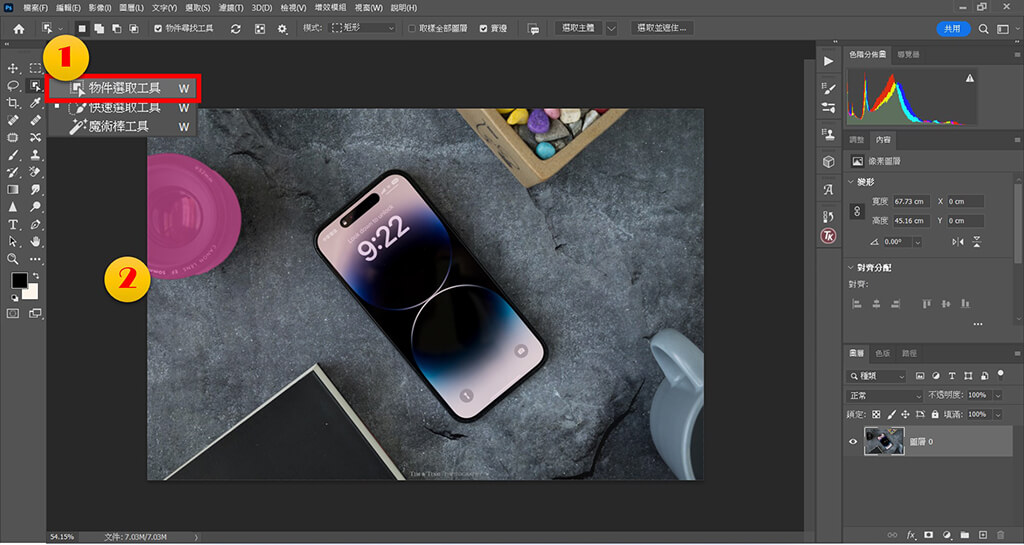Select the Brush tool

pos(12,155)
